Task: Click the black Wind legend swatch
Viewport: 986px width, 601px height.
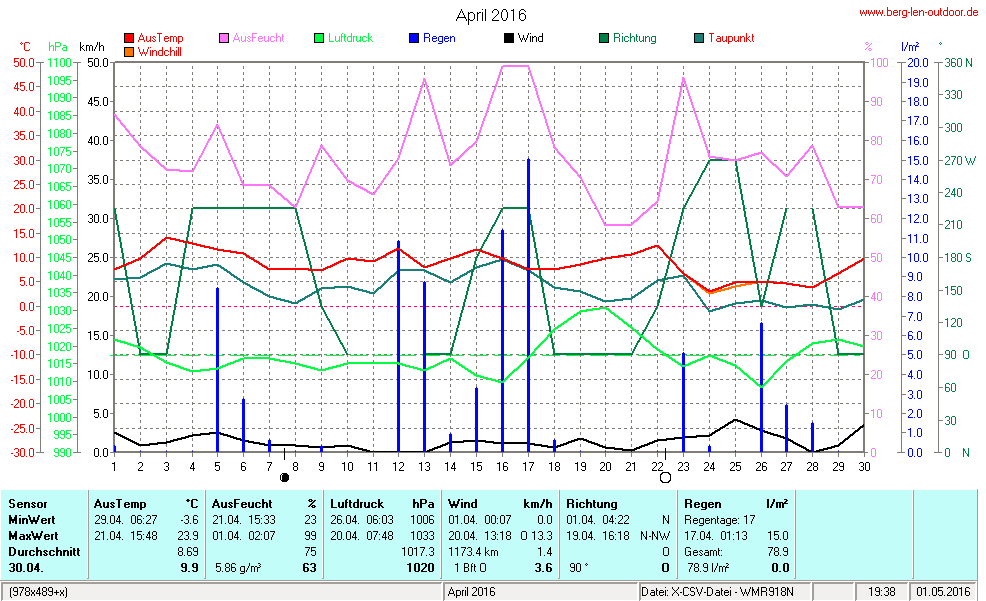Action: pos(509,39)
